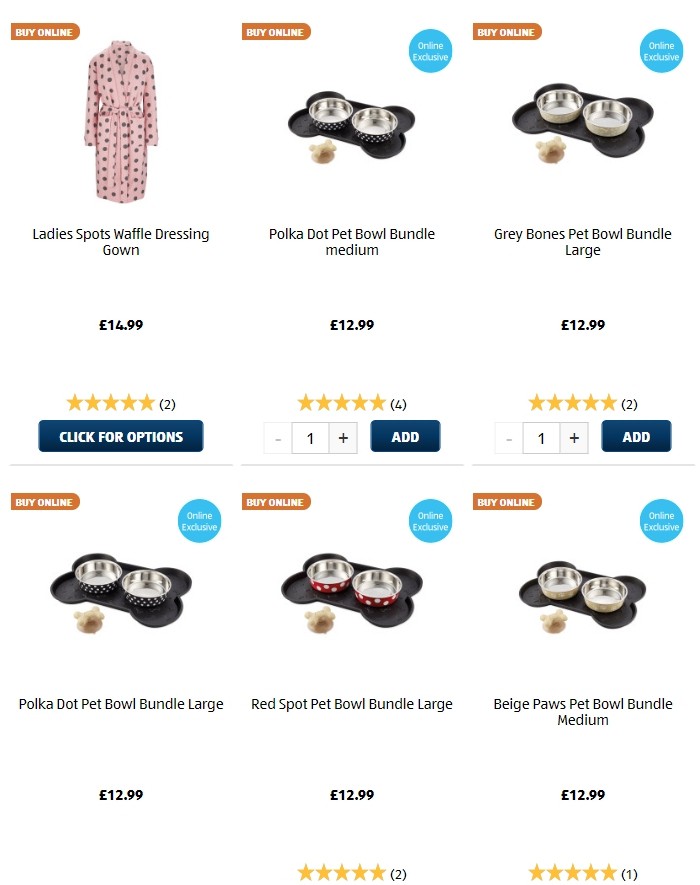Click the ADD button for Grey Bones bundle
The height and width of the screenshot is (885, 700).
pos(636,435)
